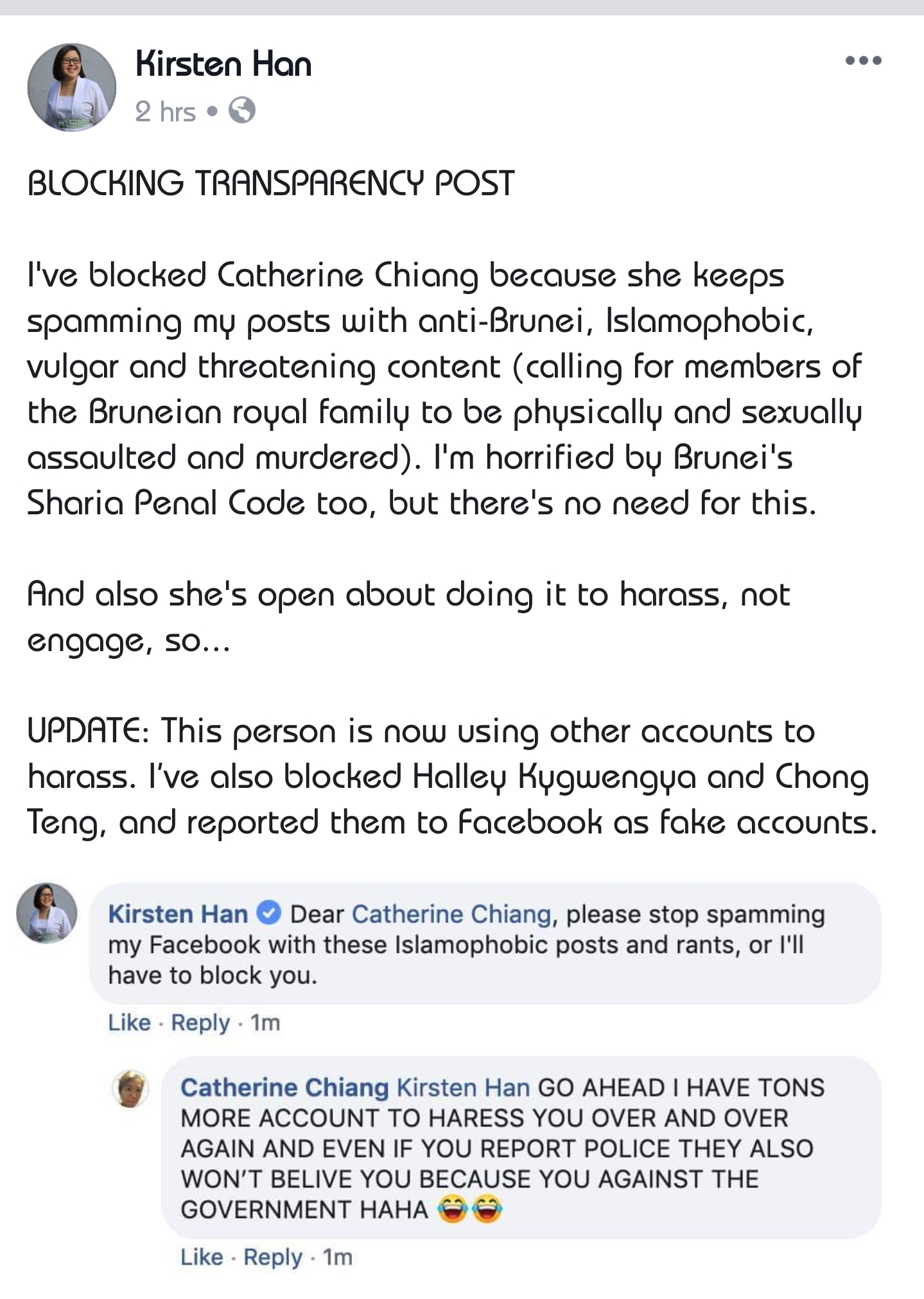Image resolution: width=924 pixels, height=1299 pixels.
Task: Click the first laughing emoji in the reply
Action: 452,1210
